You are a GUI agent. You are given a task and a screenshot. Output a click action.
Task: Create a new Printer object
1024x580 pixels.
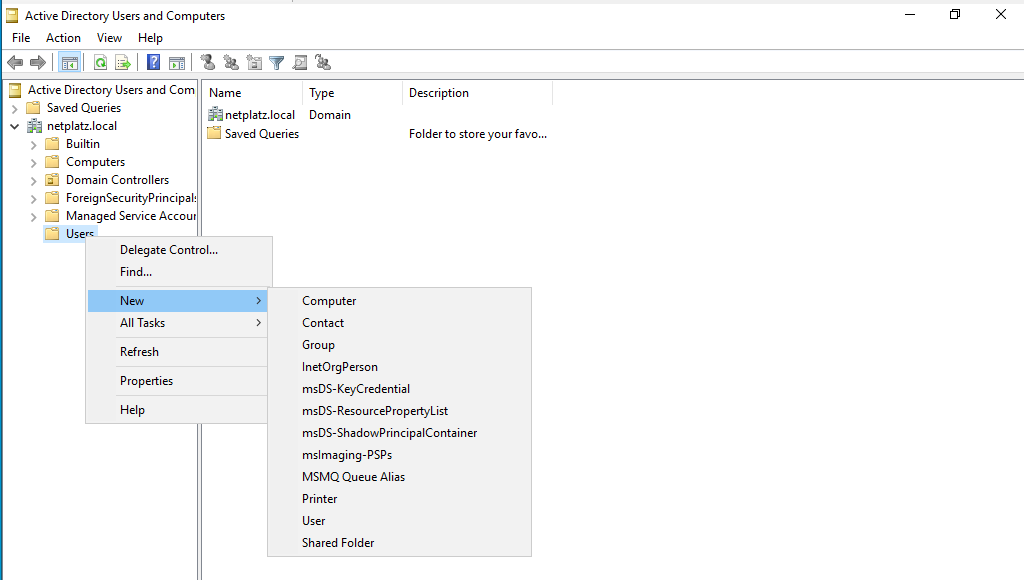pos(400,499)
